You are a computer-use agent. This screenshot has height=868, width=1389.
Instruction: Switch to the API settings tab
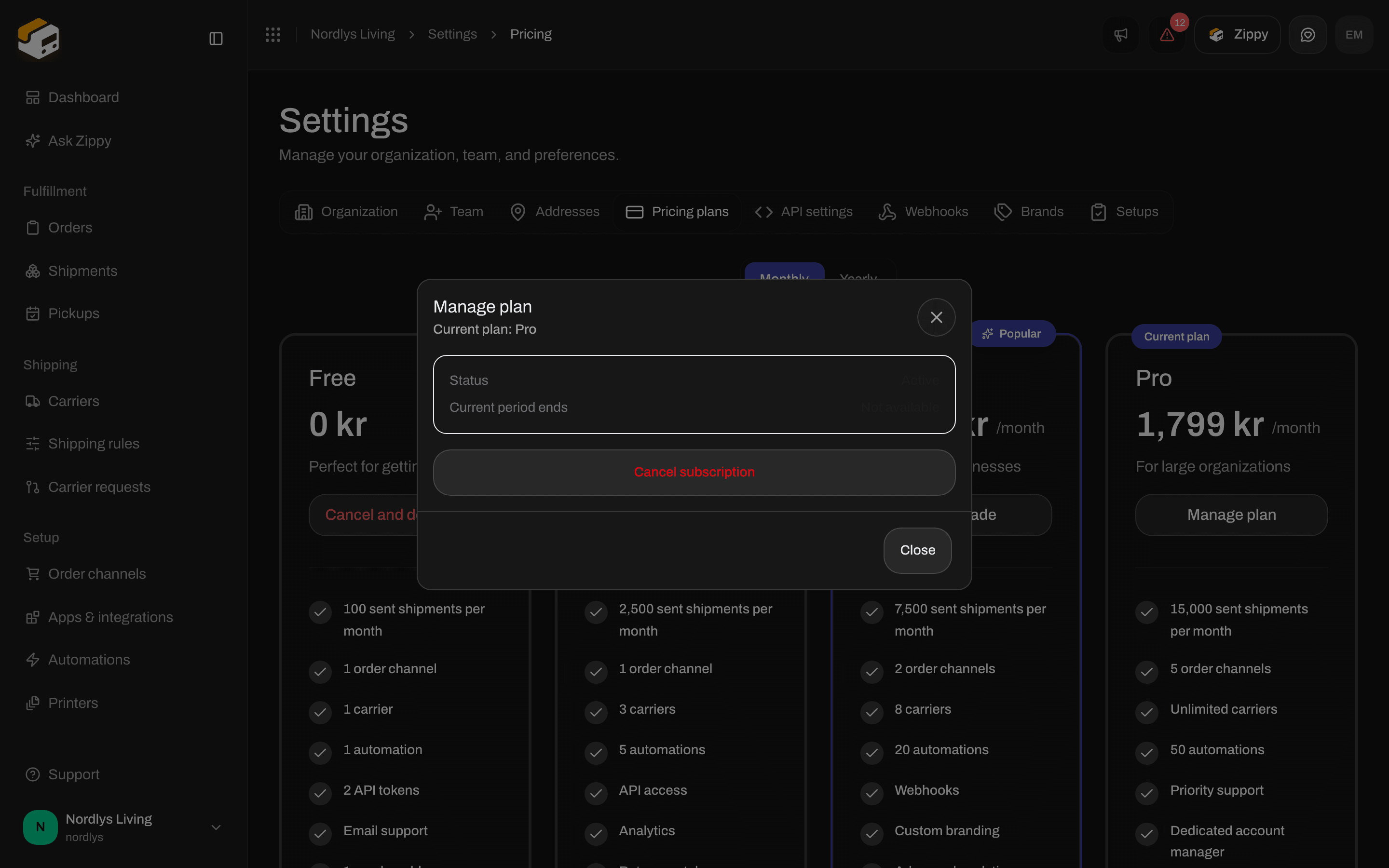coord(803,212)
